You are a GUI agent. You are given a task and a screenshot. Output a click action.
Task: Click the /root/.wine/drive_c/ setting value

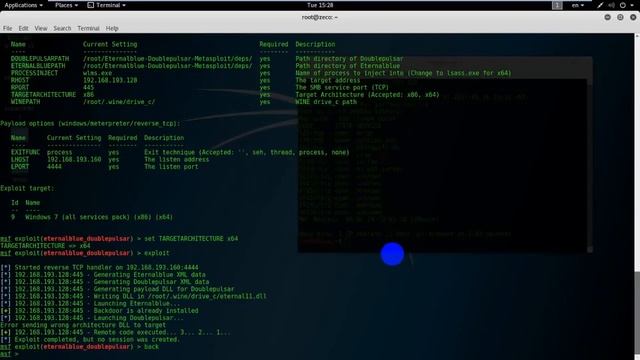click(119, 102)
